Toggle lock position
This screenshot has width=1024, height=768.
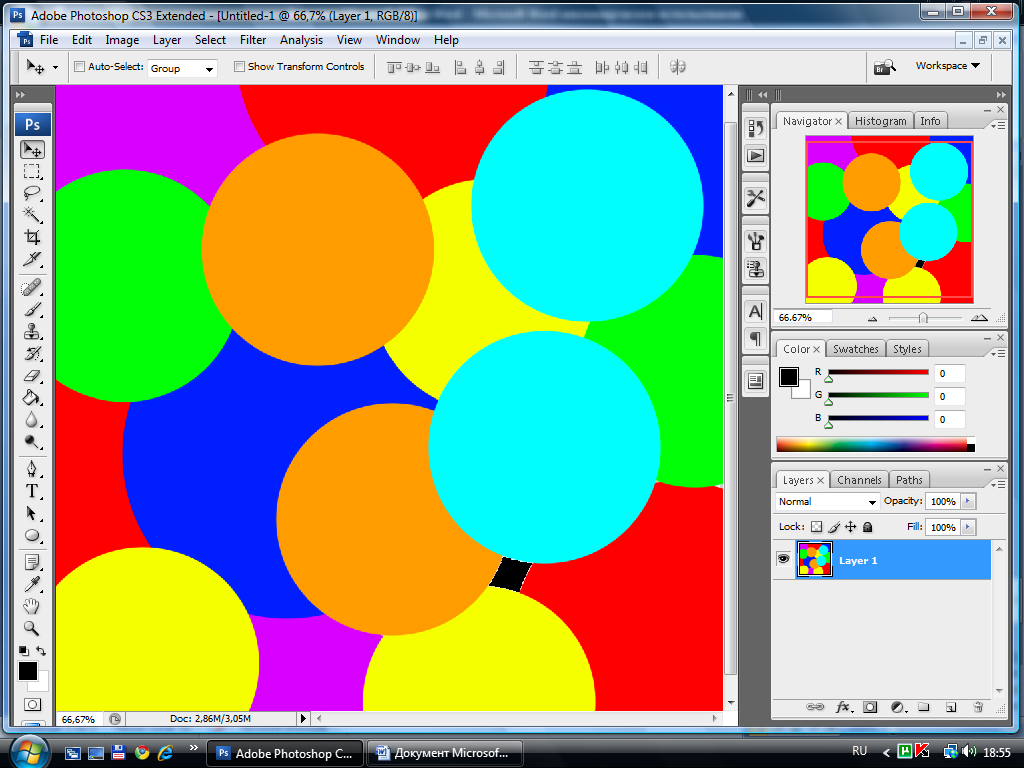tap(850, 527)
